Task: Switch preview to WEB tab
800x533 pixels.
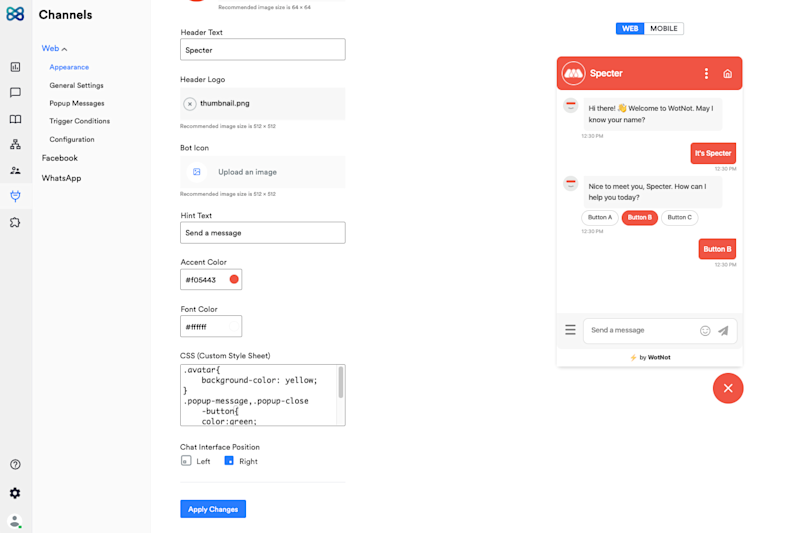Action: click(630, 29)
